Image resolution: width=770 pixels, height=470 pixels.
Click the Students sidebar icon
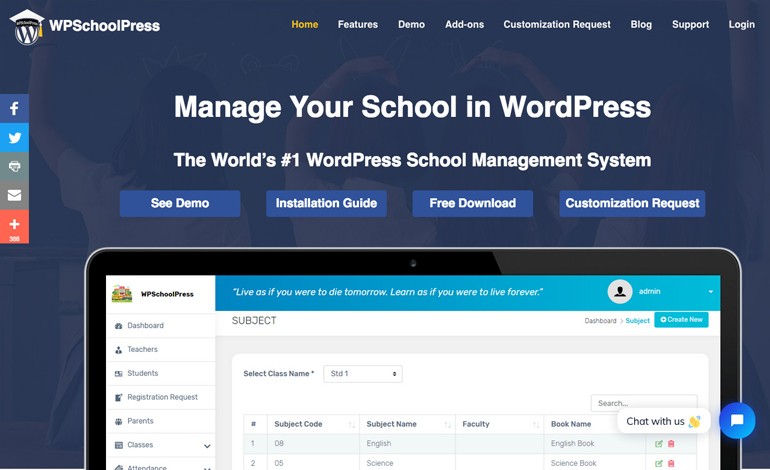tap(118, 374)
